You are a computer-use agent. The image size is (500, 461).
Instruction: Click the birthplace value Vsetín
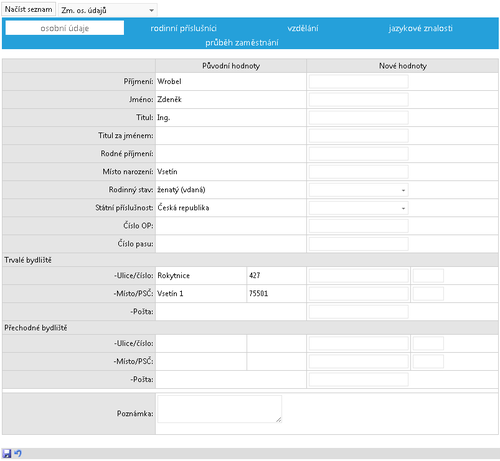click(167, 172)
